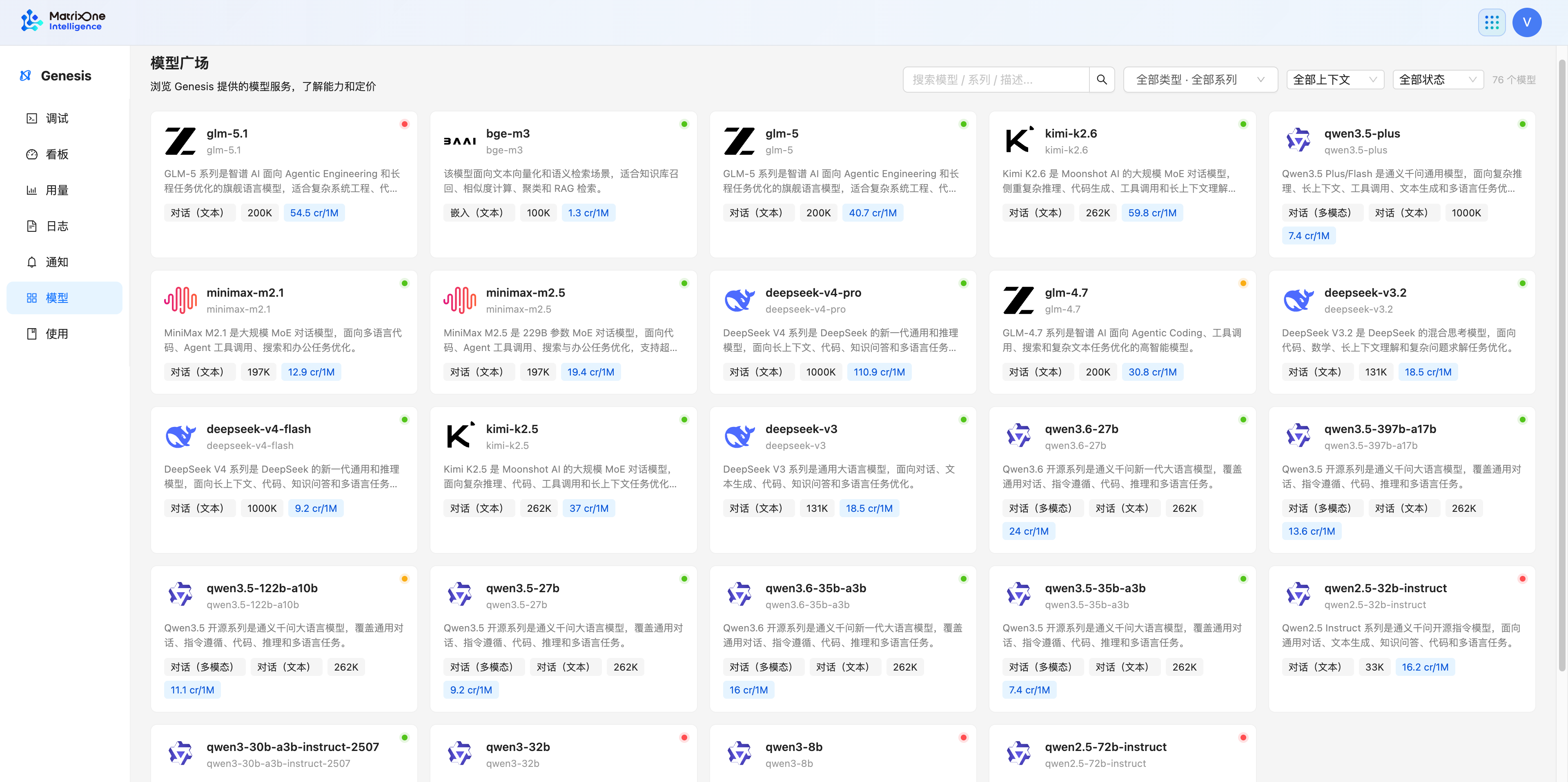The image size is (1568, 782).
Task: Click the glm-5 Z logo icon
Action: tap(739, 141)
